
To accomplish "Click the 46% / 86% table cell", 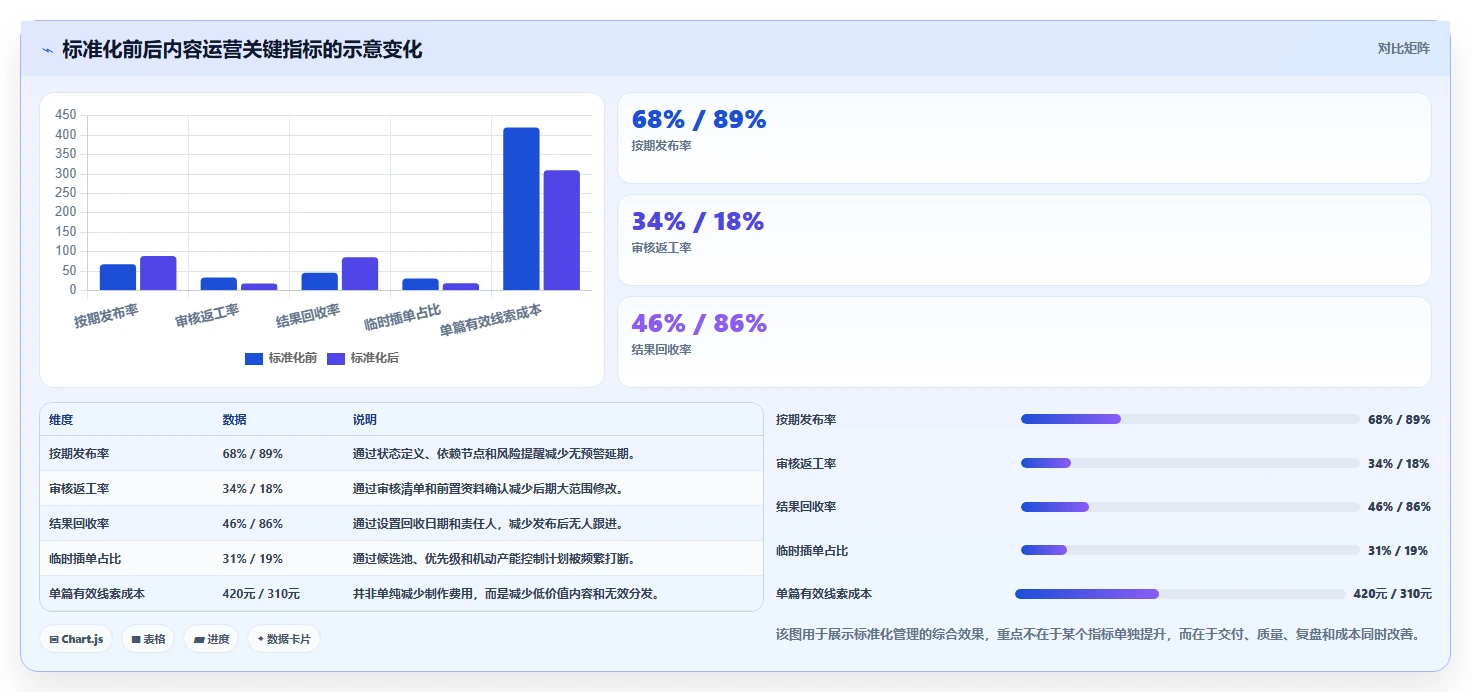I will [x=252, y=524].
